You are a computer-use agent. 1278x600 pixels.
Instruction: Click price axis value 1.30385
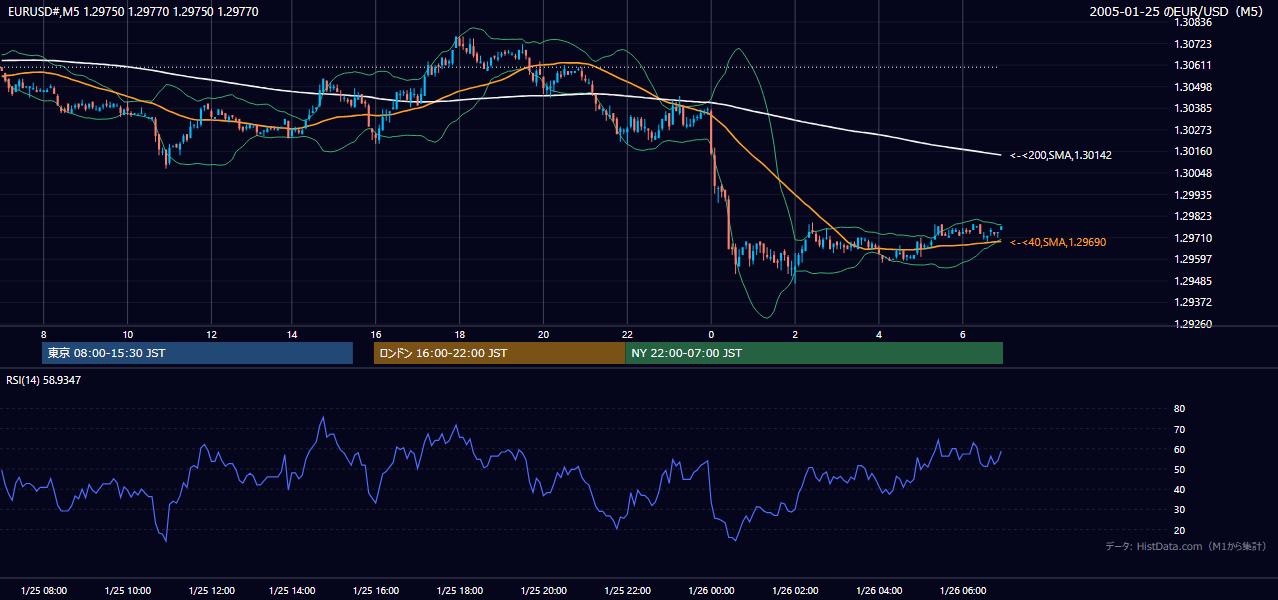(1193, 108)
